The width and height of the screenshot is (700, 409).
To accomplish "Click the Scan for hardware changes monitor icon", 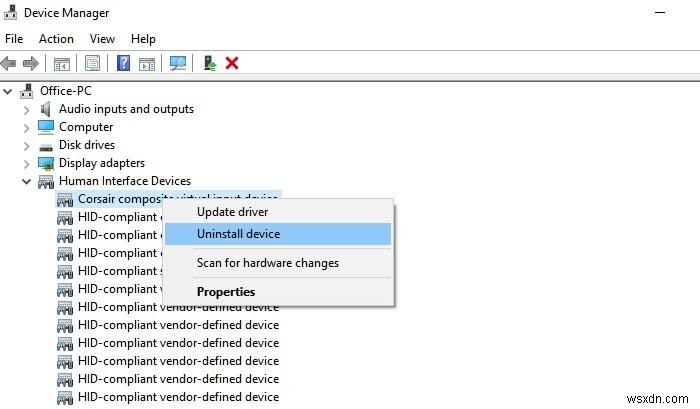I will 177,63.
